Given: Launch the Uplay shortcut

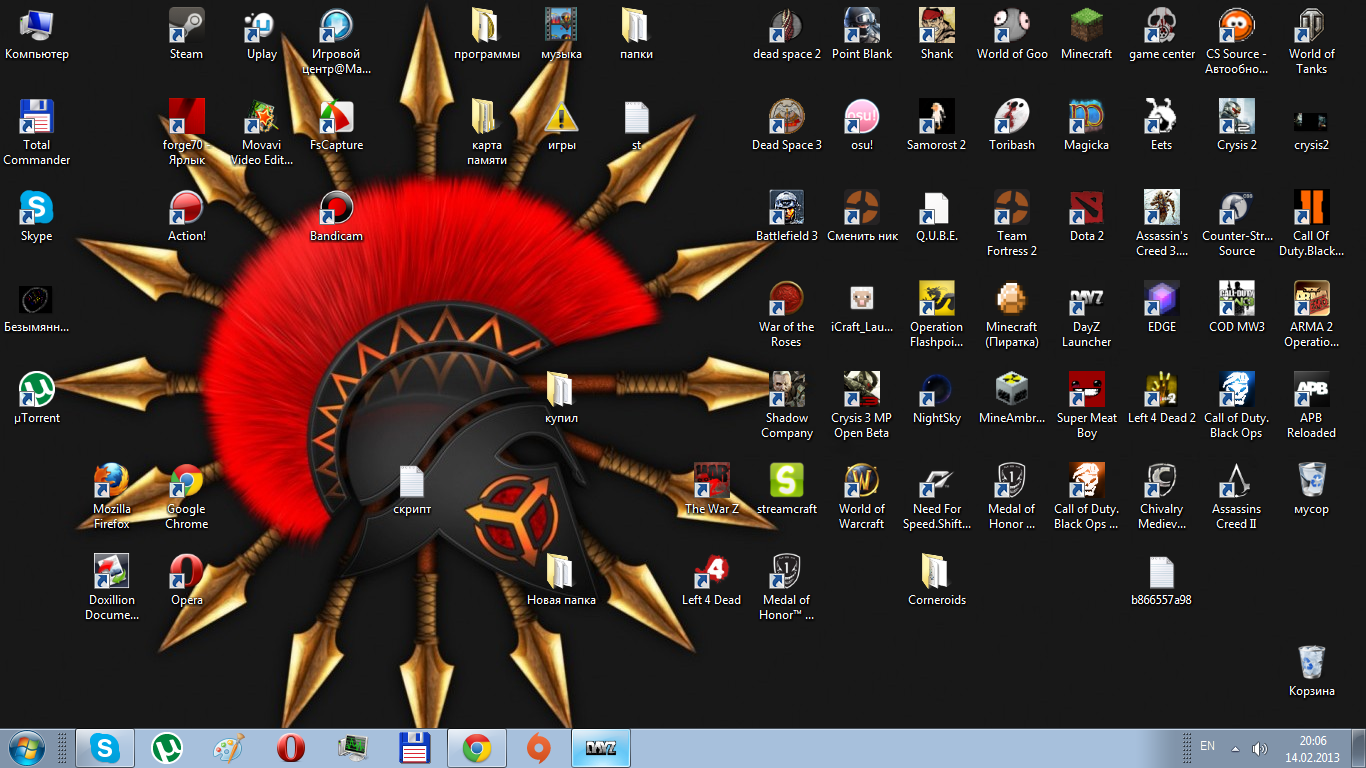Looking at the screenshot, I should tap(262, 35).
